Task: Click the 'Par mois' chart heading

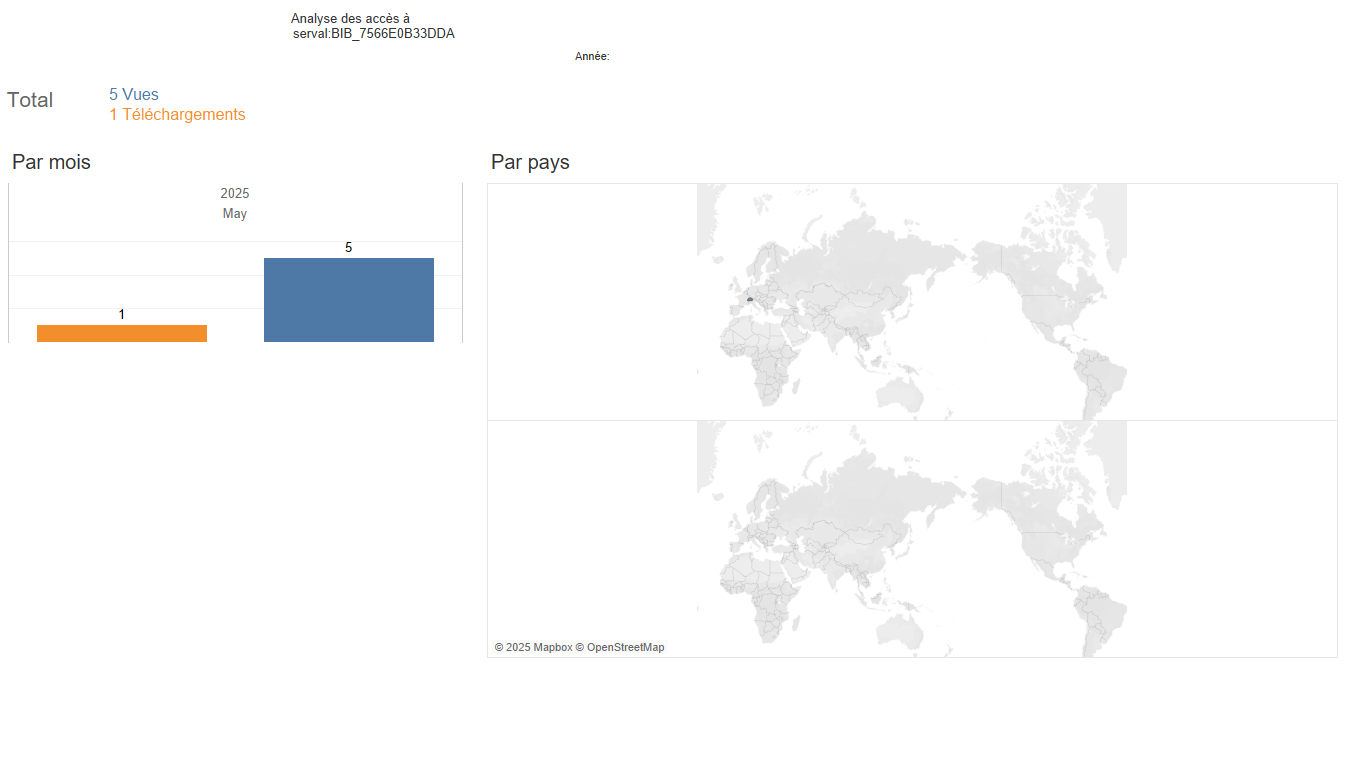Action: 51,162
